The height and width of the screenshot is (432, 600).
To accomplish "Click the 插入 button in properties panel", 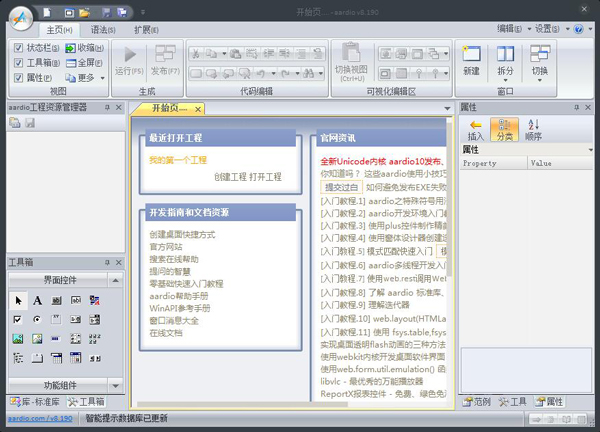I will click(x=476, y=130).
